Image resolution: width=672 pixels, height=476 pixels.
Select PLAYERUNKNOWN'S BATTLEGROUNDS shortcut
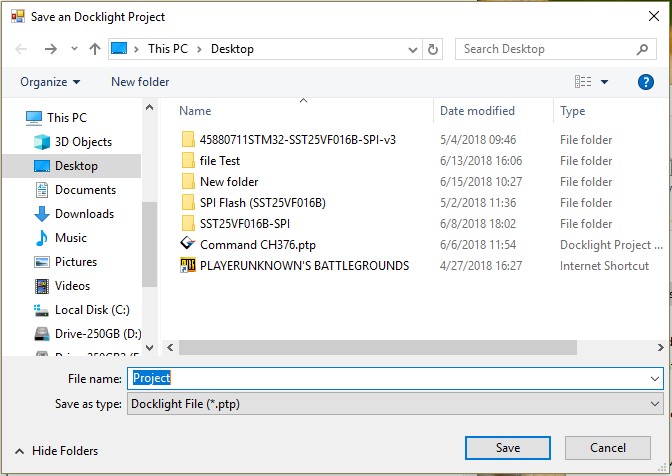click(x=304, y=266)
